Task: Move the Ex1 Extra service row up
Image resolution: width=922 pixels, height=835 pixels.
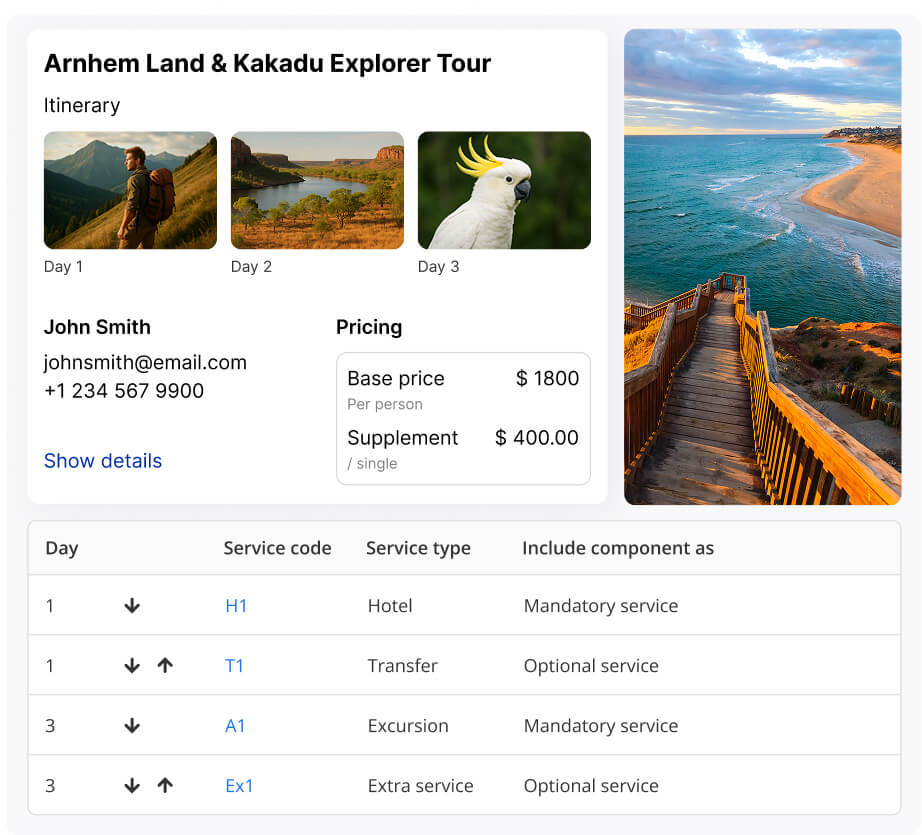Action: click(165, 785)
